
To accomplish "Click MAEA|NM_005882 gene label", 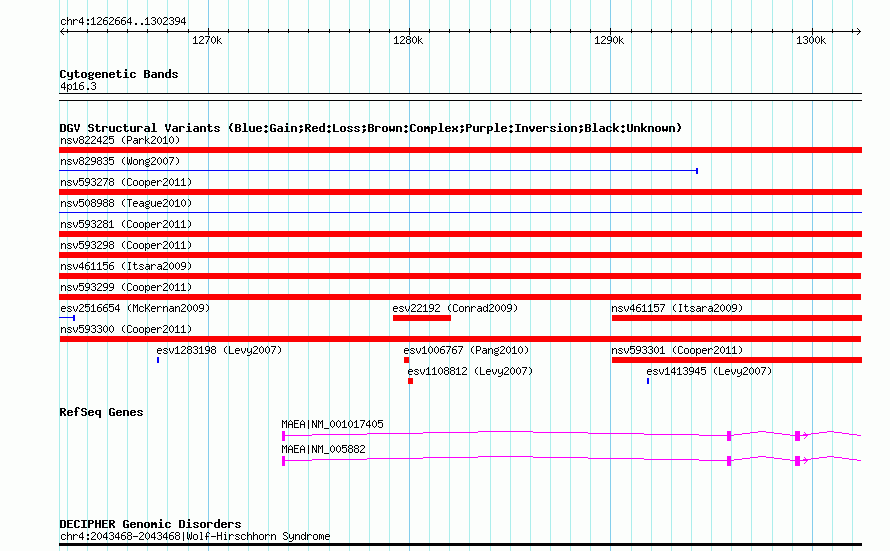I will pyautogui.click(x=323, y=449).
